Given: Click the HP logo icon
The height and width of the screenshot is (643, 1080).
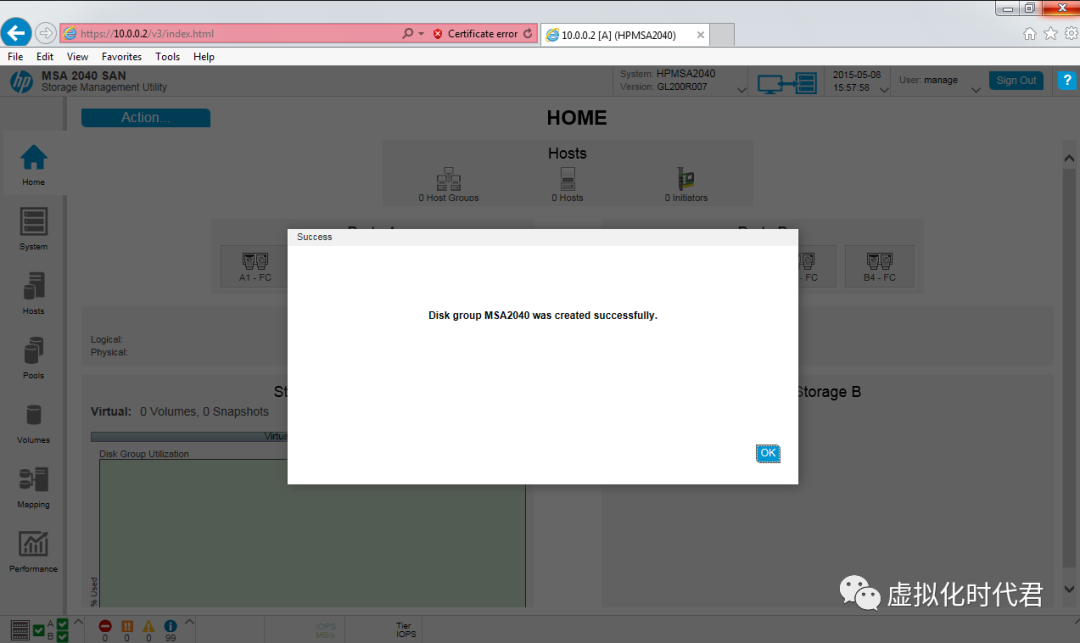Looking at the screenshot, I should [x=21, y=81].
